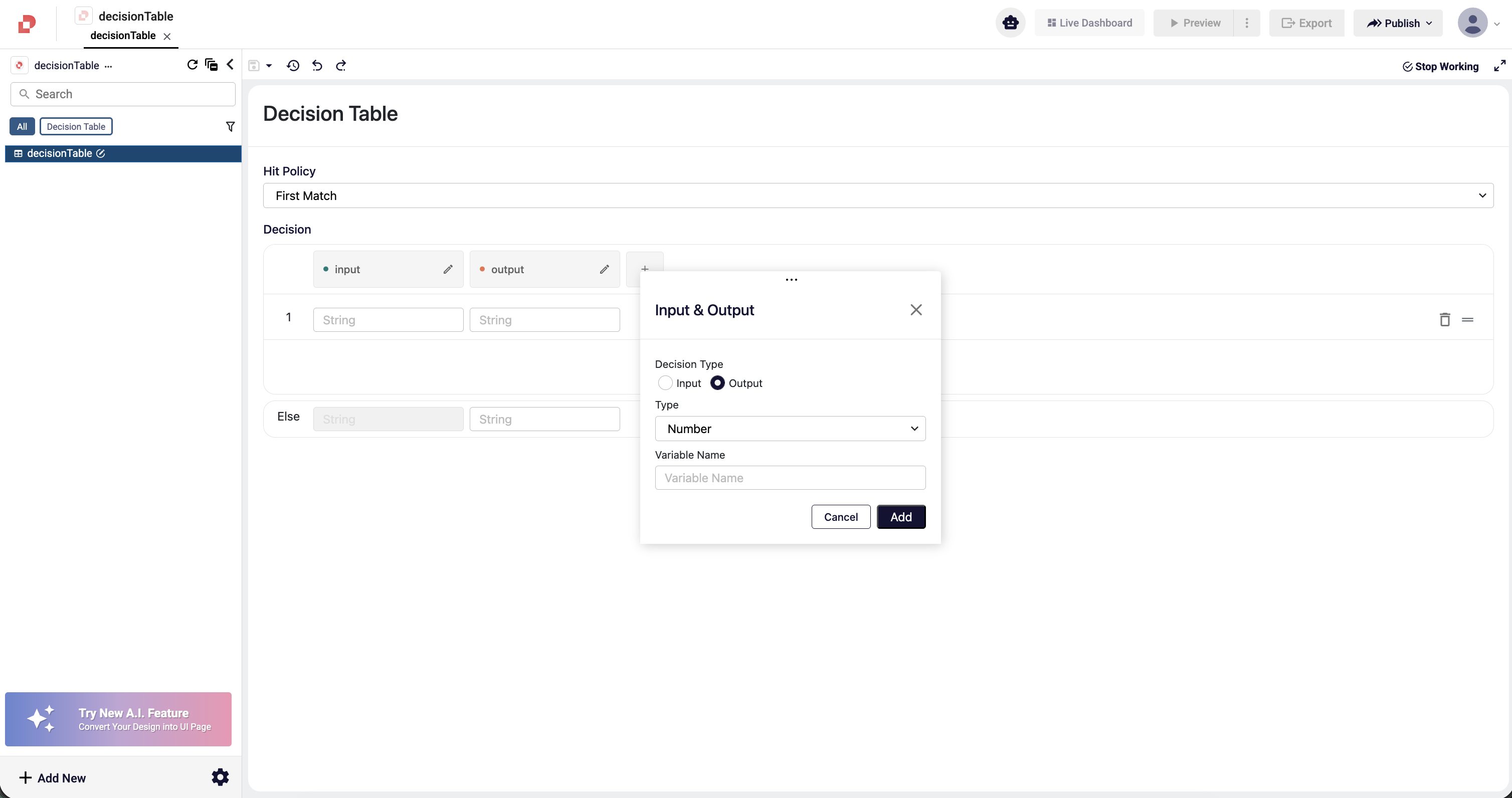The image size is (1512, 798).
Task: Delete row 1 using trash icon
Action: [x=1444, y=320]
